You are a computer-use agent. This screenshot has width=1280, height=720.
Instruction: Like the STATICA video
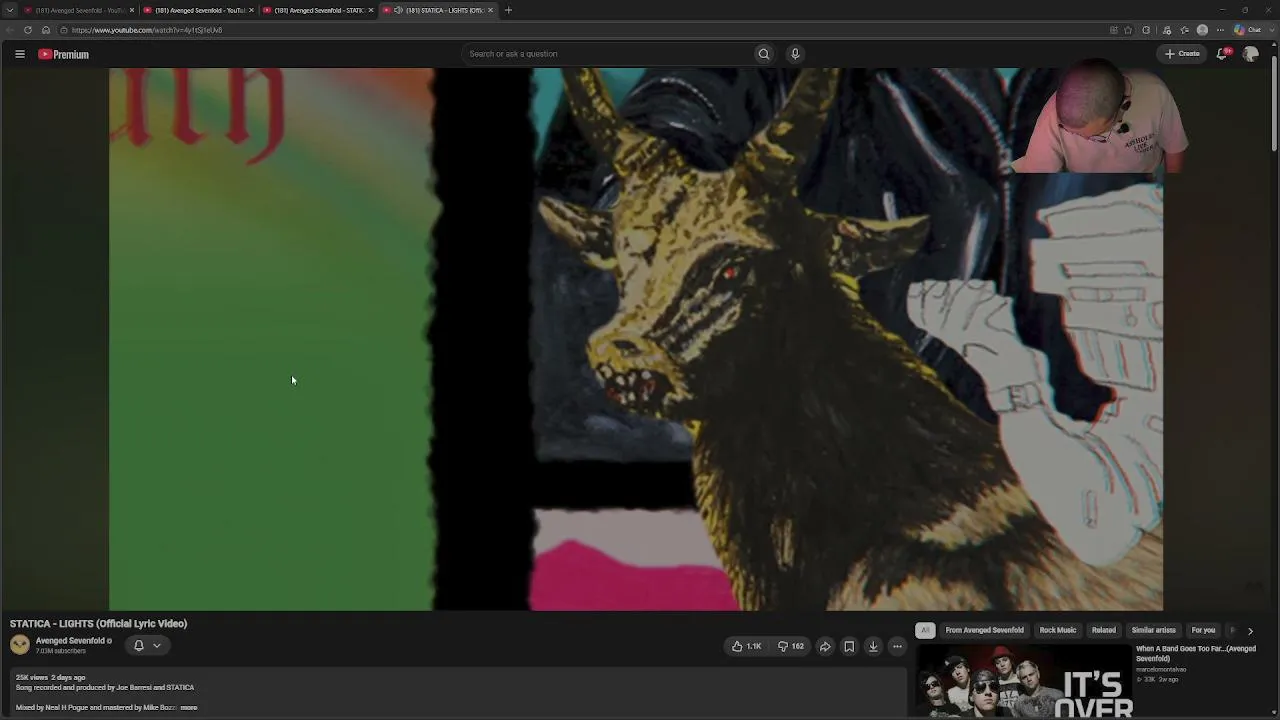747,646
